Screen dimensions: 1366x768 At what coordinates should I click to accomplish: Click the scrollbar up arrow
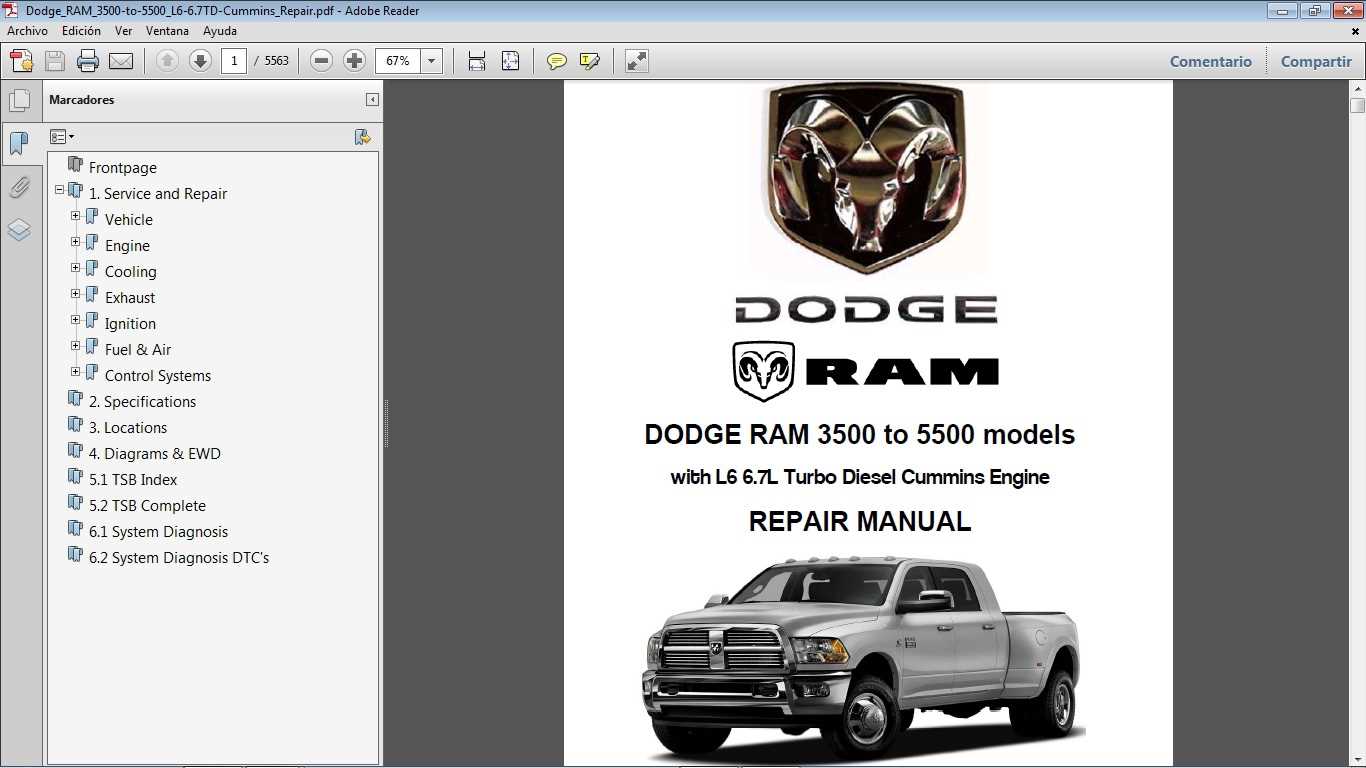[x=1357, y=89]
